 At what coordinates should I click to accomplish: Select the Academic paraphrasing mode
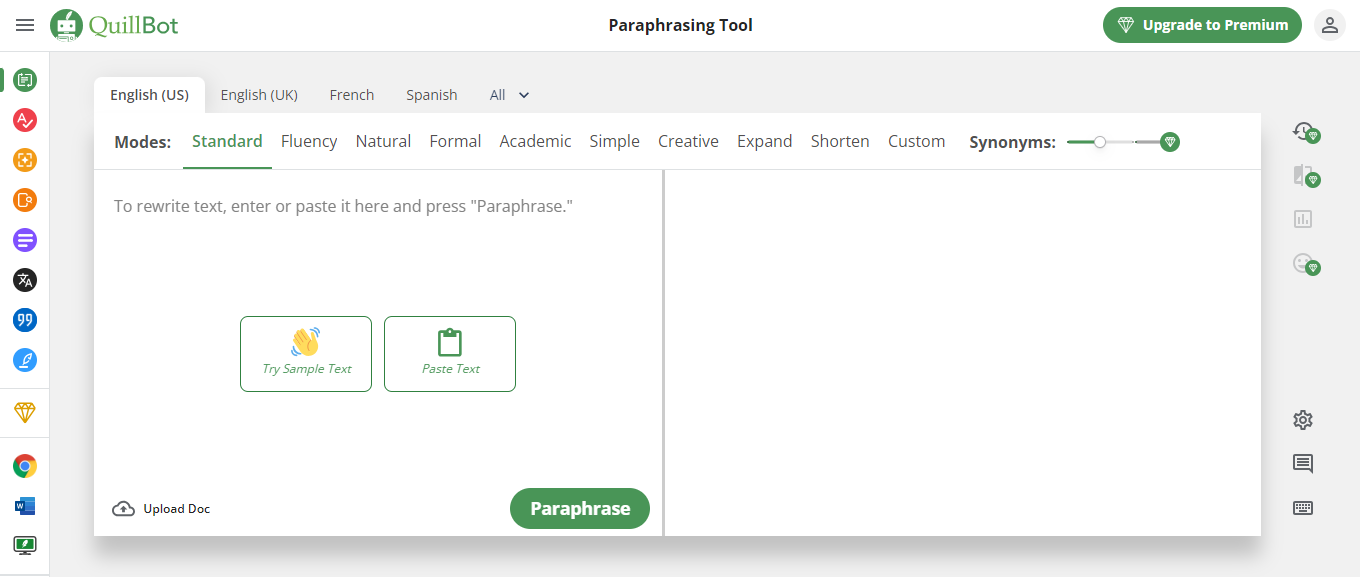coord(535,141)
